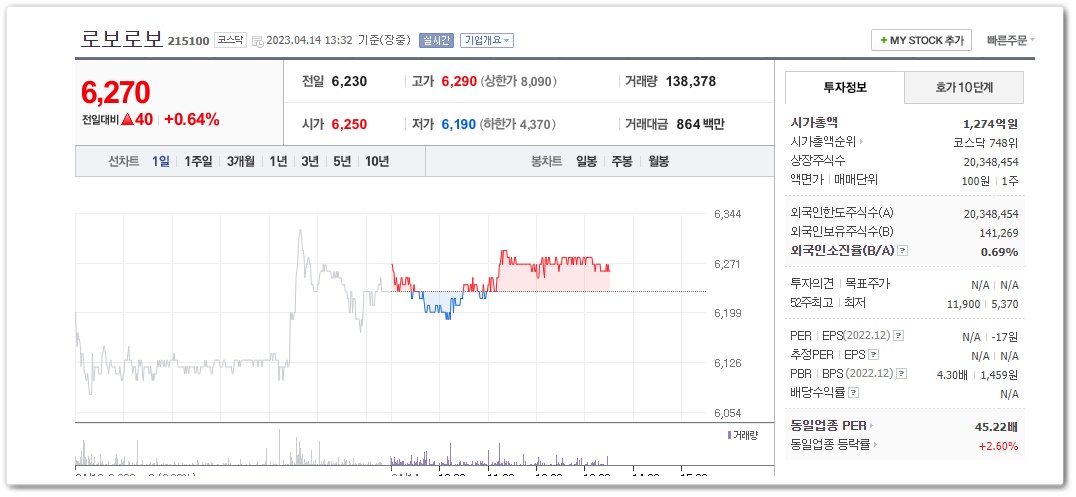Click the current price 6,270
This screenshot has height=497, width=1076.
115,93
